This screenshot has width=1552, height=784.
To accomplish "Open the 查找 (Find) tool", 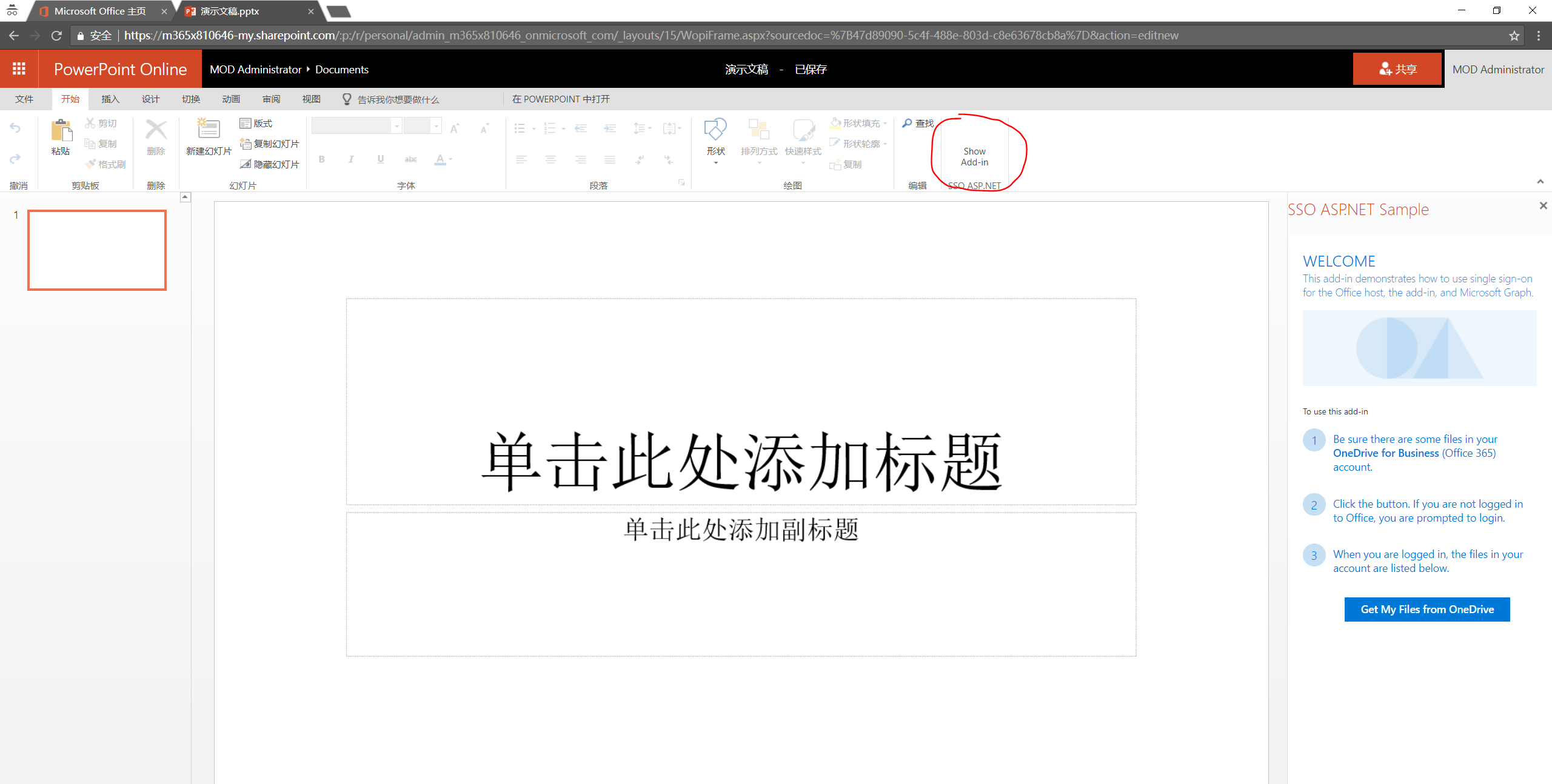I will [917, 123].
